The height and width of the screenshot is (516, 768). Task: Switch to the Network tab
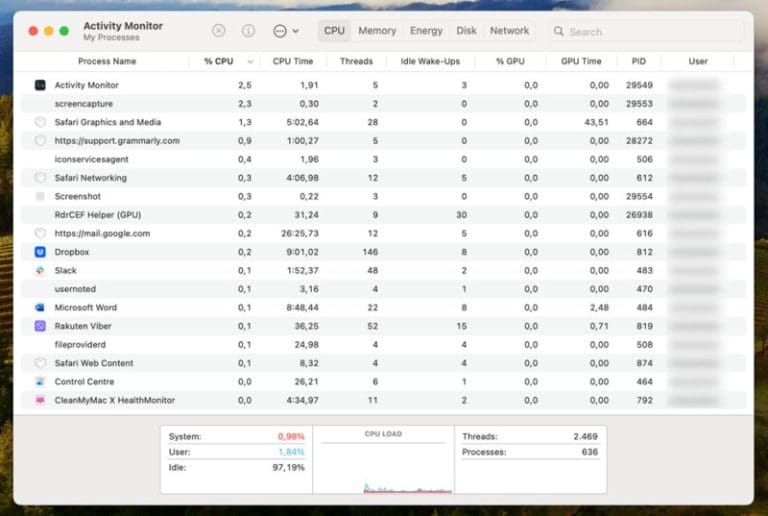coord(509,31)
